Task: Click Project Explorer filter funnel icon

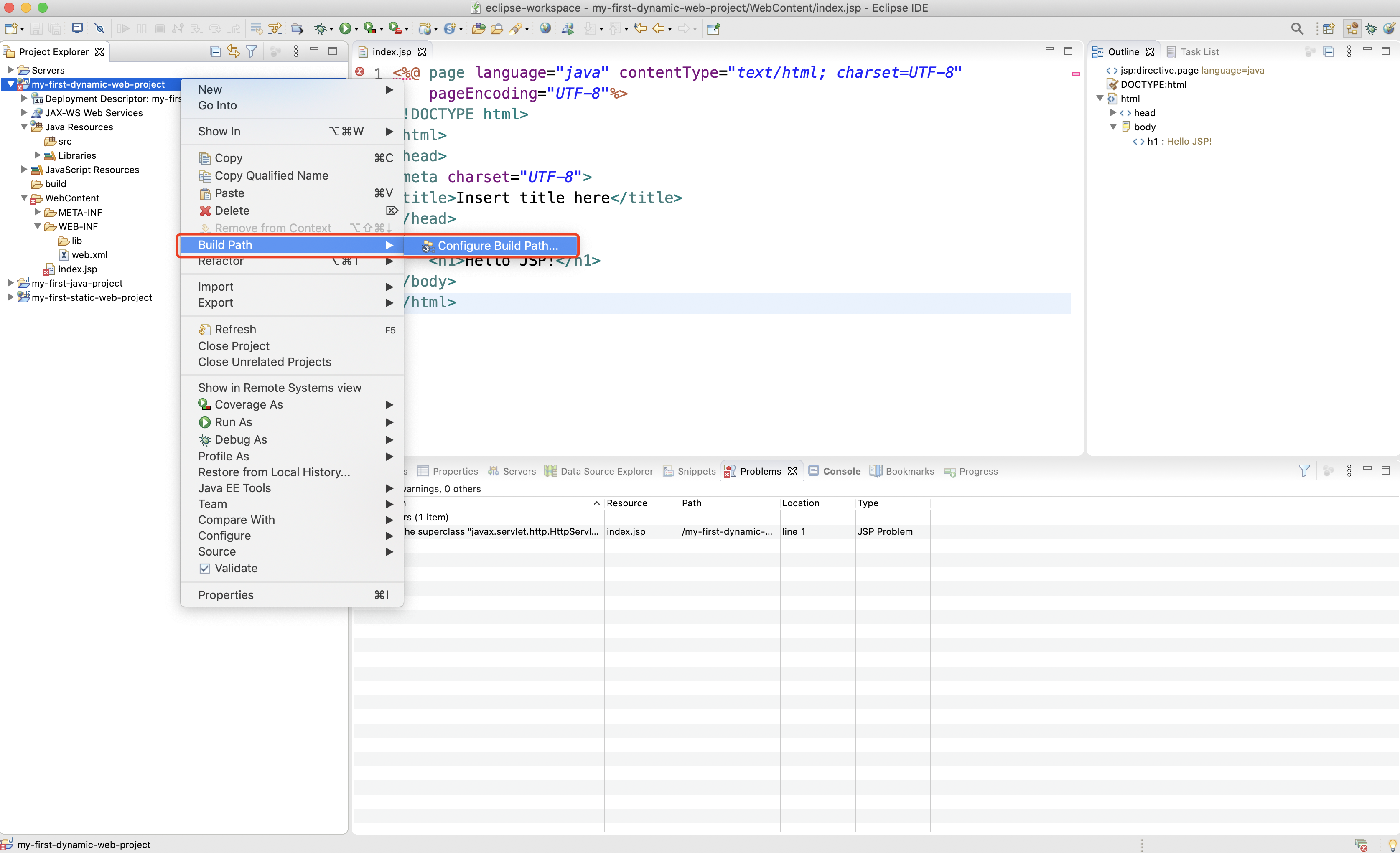Action: coord(251,52)
